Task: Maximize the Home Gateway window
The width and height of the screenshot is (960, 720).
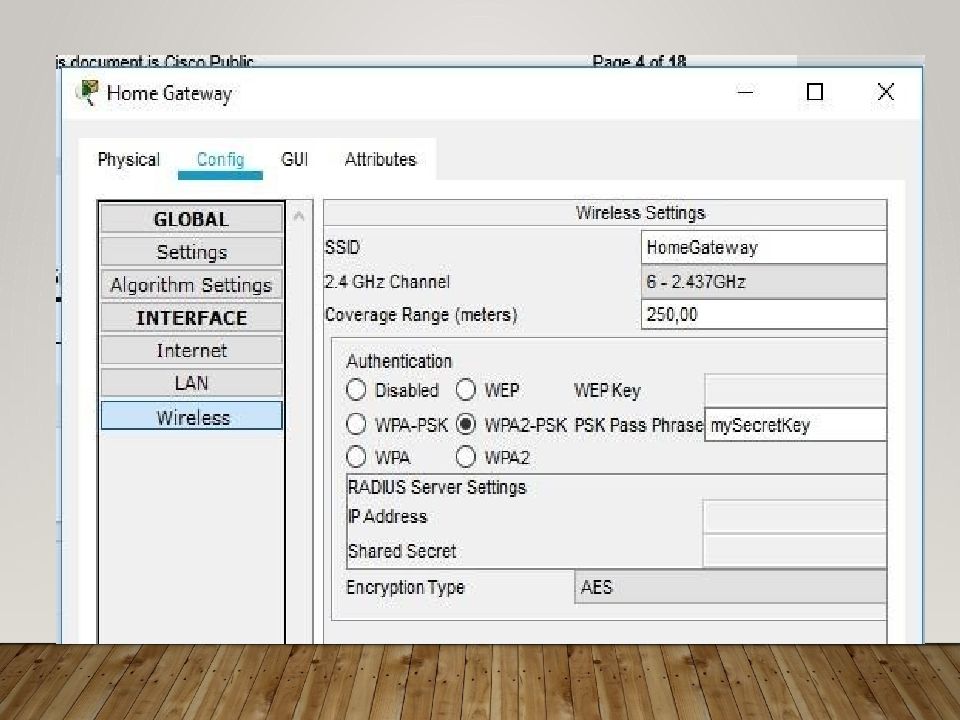Action: pos(814,92)
